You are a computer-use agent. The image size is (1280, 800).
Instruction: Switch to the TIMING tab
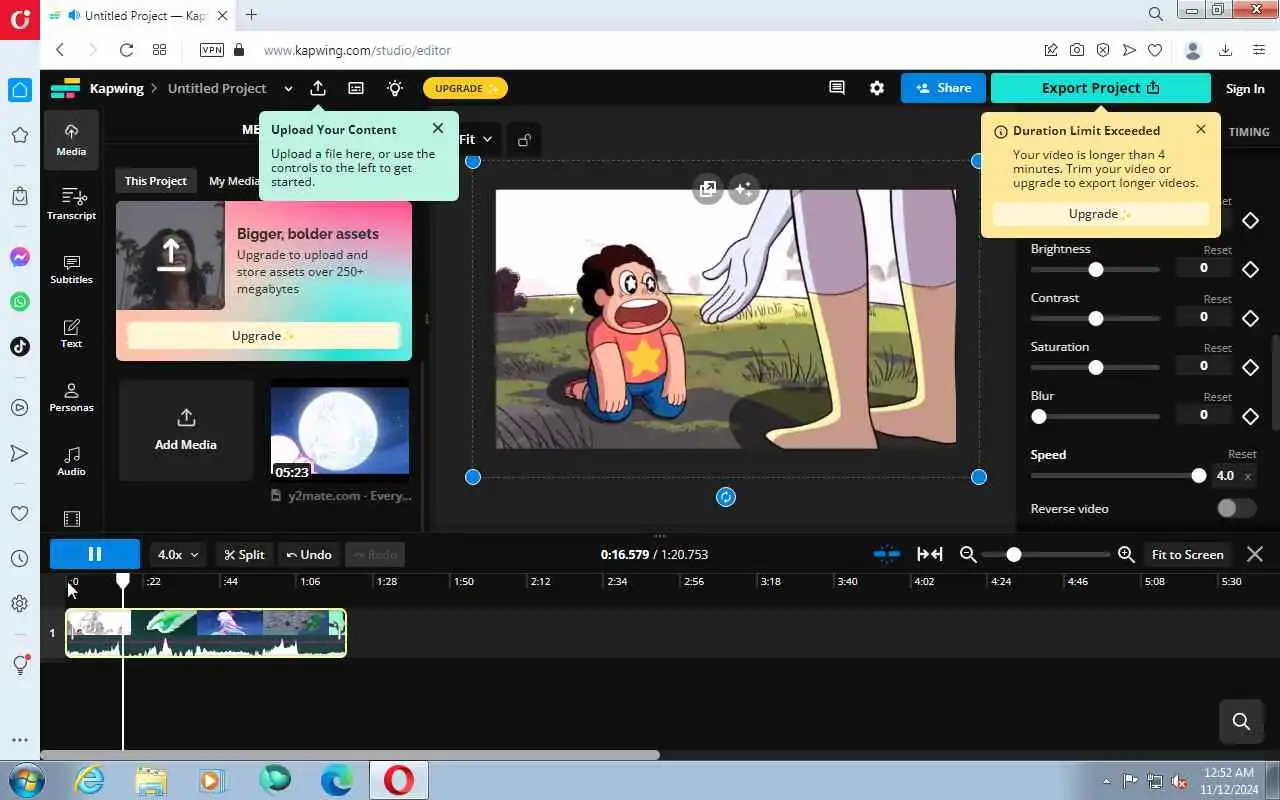(1249, 132)
